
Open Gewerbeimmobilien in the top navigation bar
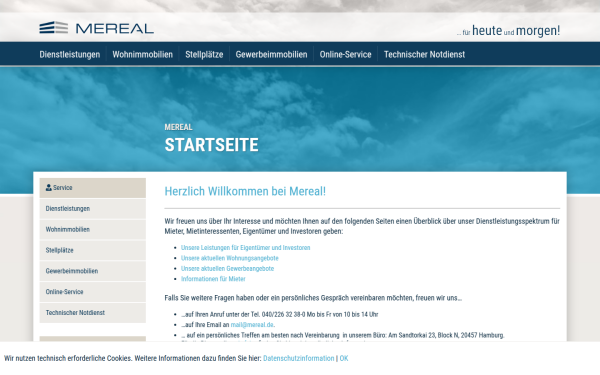271,54
